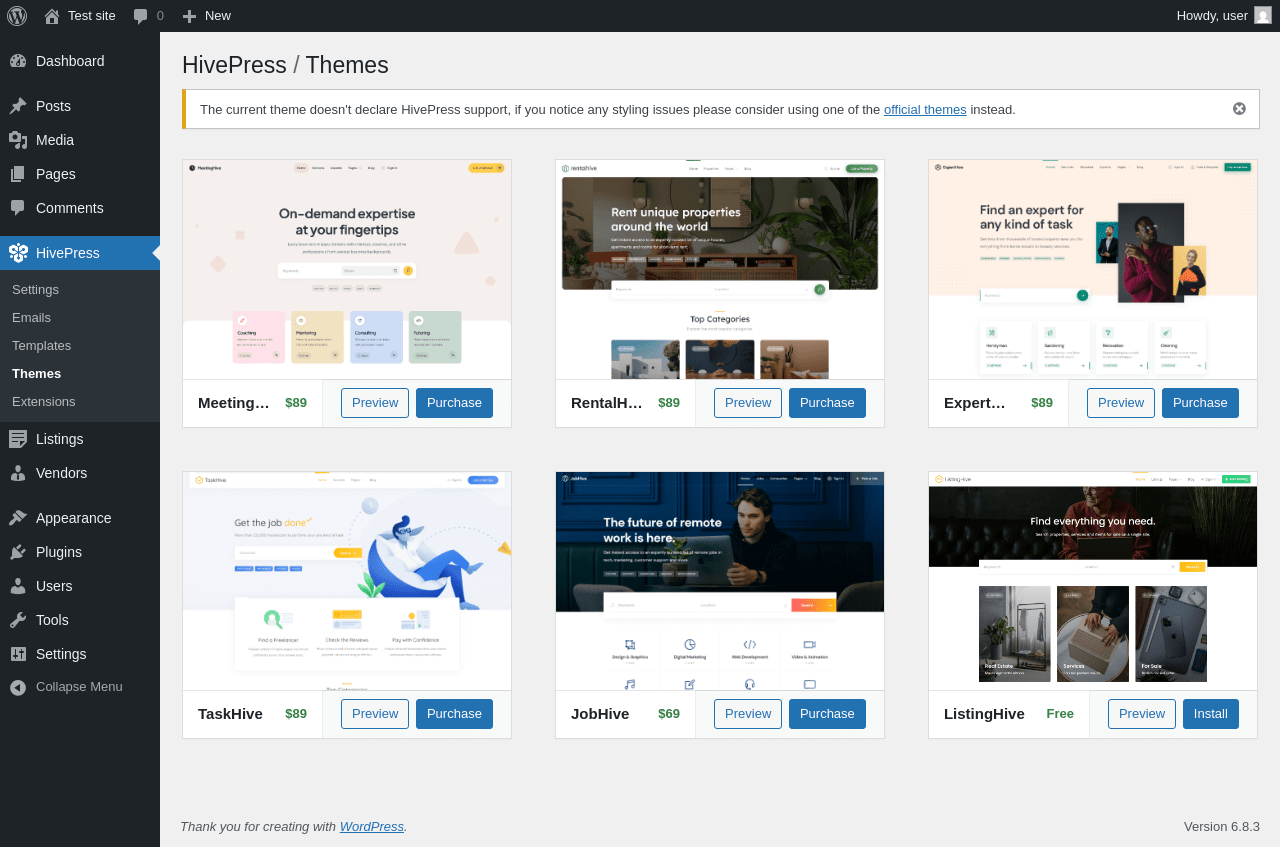Select the Themes submenu item
1280x847 pixels.
pos(80,373)
